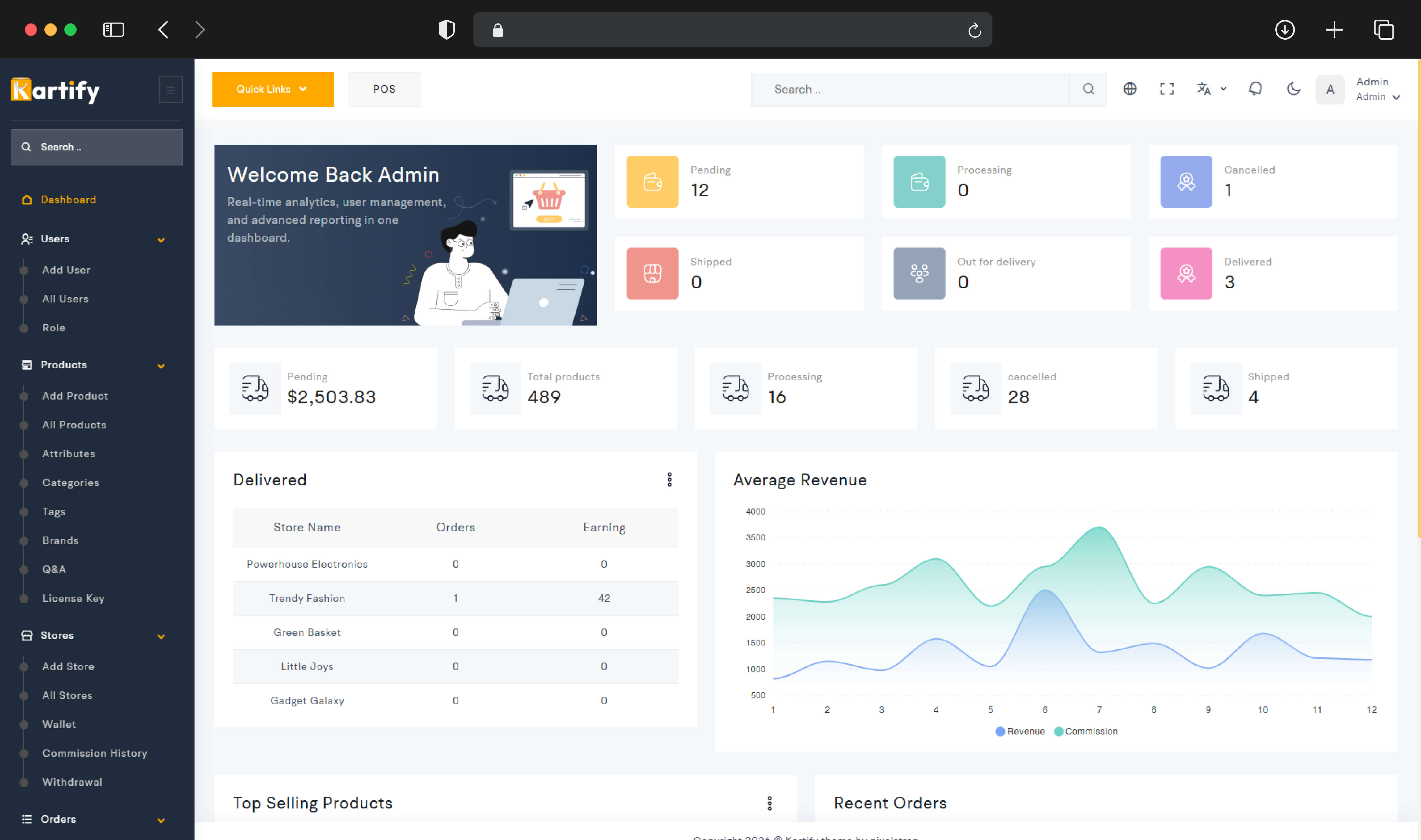The width and height of the screenshot is (1421, 840).
Task: Click the header search magnifier icon
Action: pyautogui.click(x=1088, y=89)
